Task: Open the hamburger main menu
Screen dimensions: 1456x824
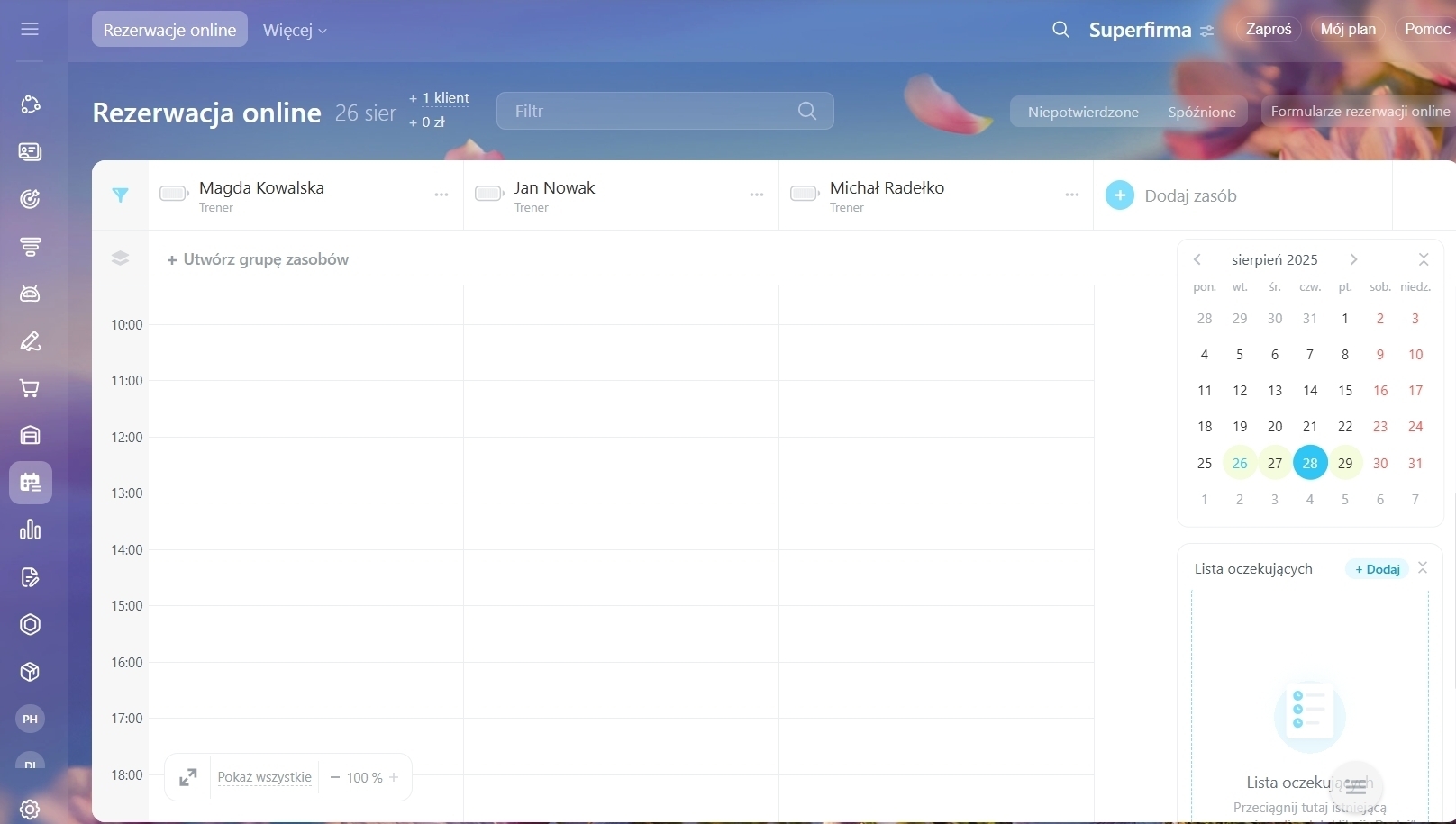Action: [x=30, y=29]
